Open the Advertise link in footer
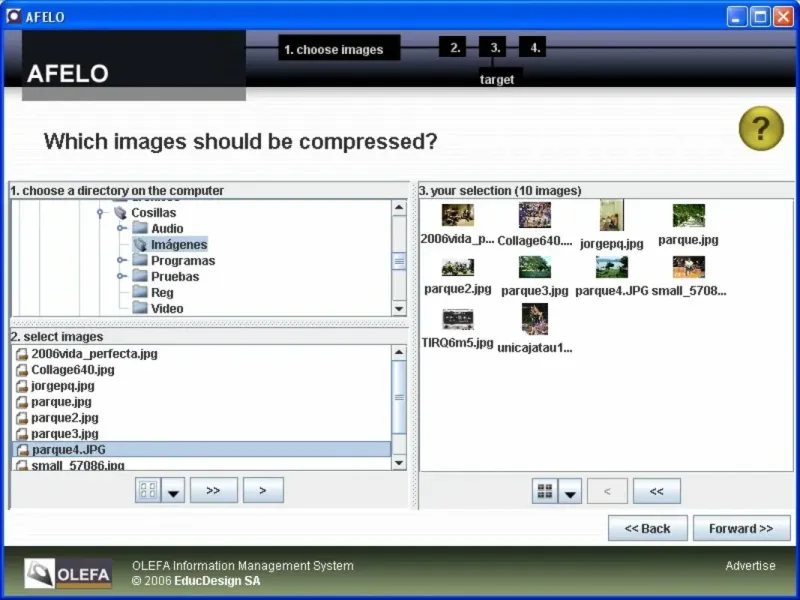 (x=750, y=565)
